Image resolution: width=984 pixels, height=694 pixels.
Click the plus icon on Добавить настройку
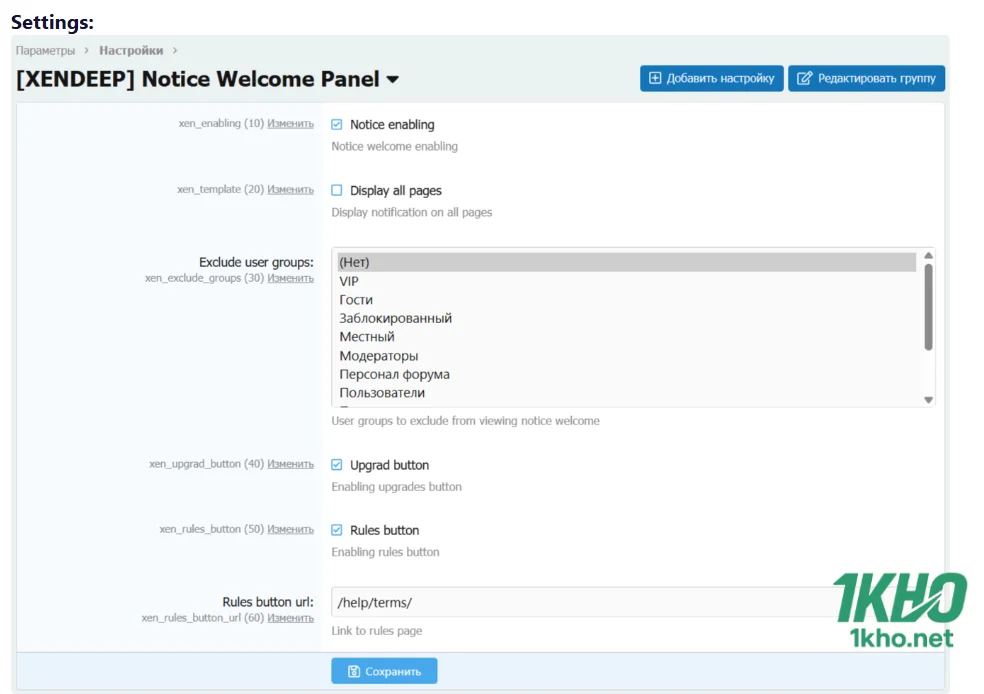coord(655,79)
